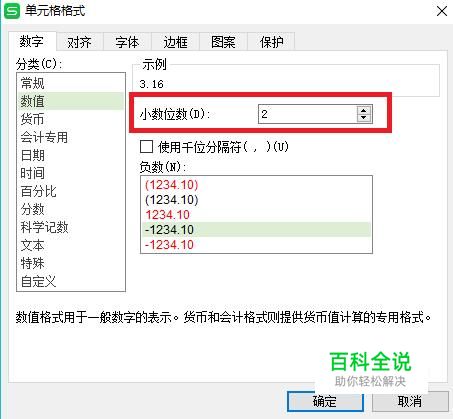The width and height of the screenshot is (453, 419).
Task: Choose 分数 category
Action: 71,209
